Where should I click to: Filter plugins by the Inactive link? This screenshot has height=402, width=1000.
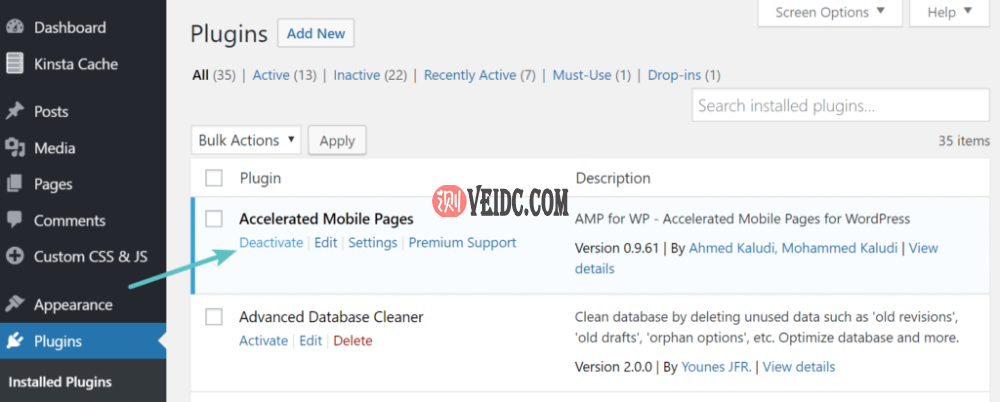(356, 75)
